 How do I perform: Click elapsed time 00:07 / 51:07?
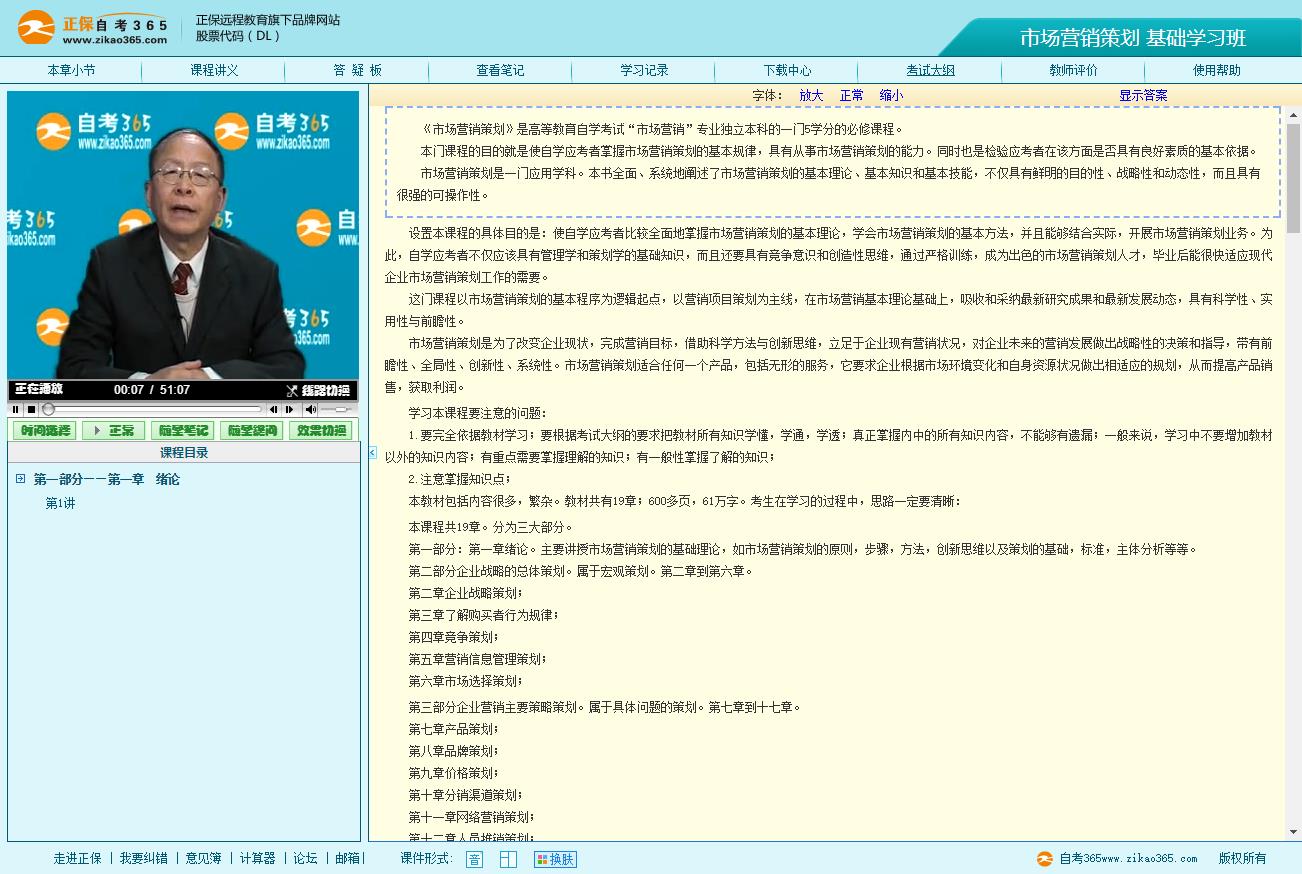pyautogui.click(x=152, y=390)
